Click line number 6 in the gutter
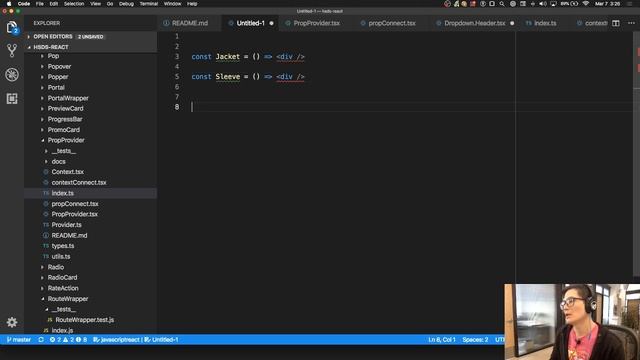The width and height of the screenshot is (640, 360). [x=177, y=87]
